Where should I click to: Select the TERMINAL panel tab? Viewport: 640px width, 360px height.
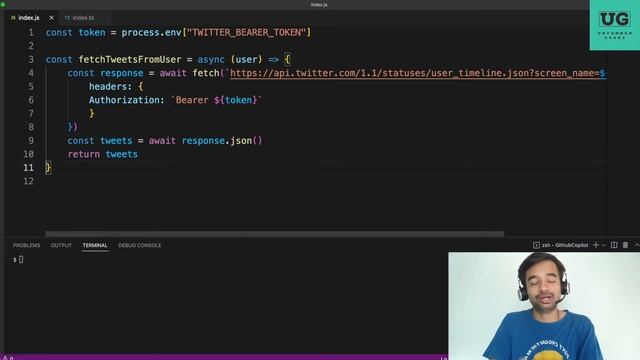point(95,245)
